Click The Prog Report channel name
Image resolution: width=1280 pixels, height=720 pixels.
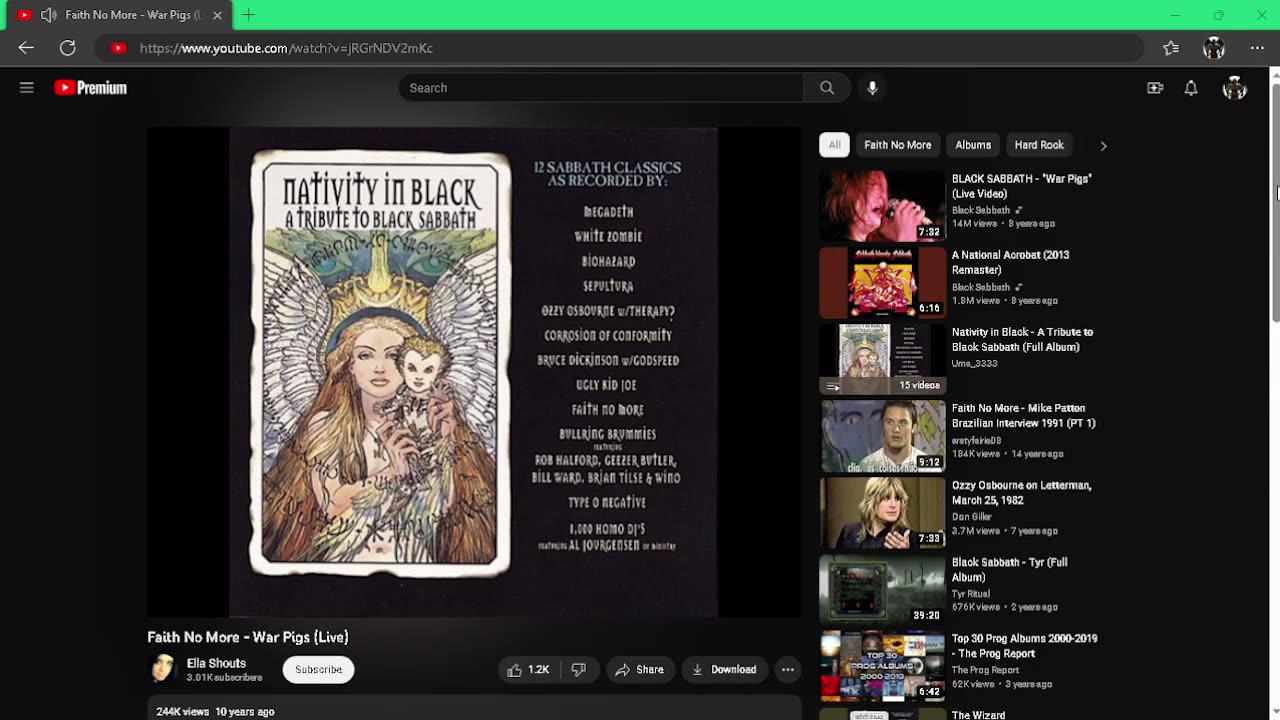tap(985, 670)
